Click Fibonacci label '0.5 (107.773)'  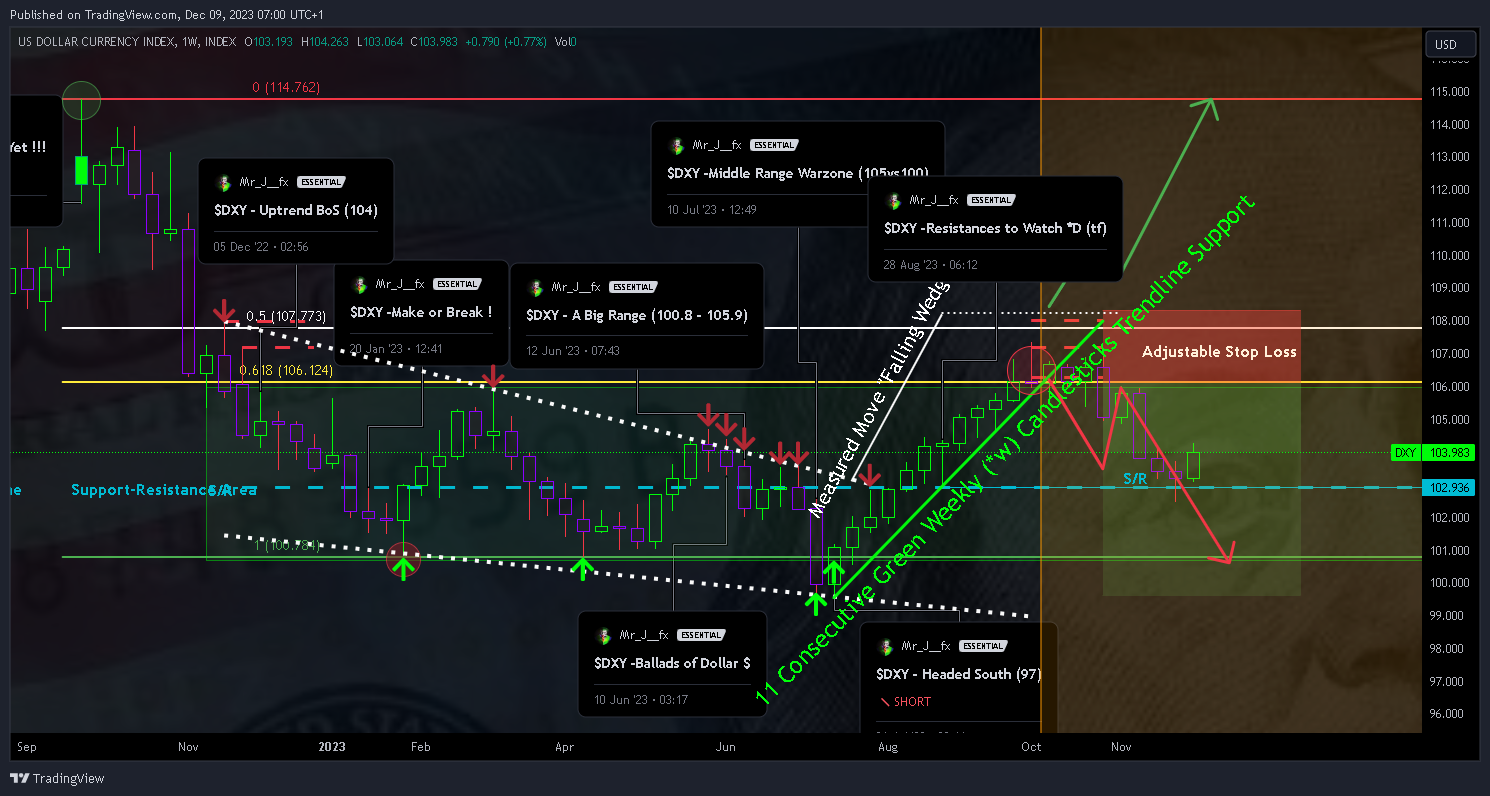(x=286, y=317)
